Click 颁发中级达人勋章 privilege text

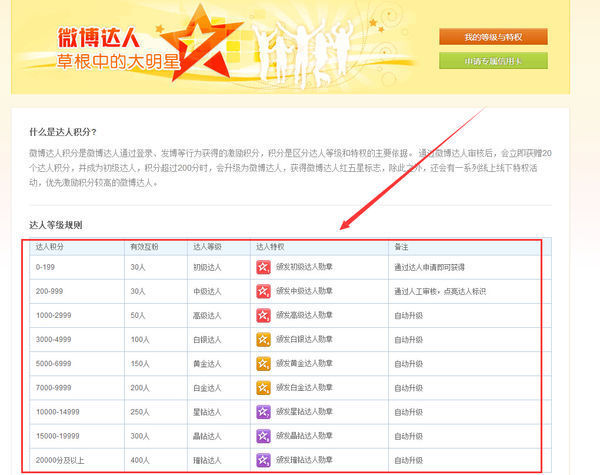pyautogui.click(x=304, y=291)
